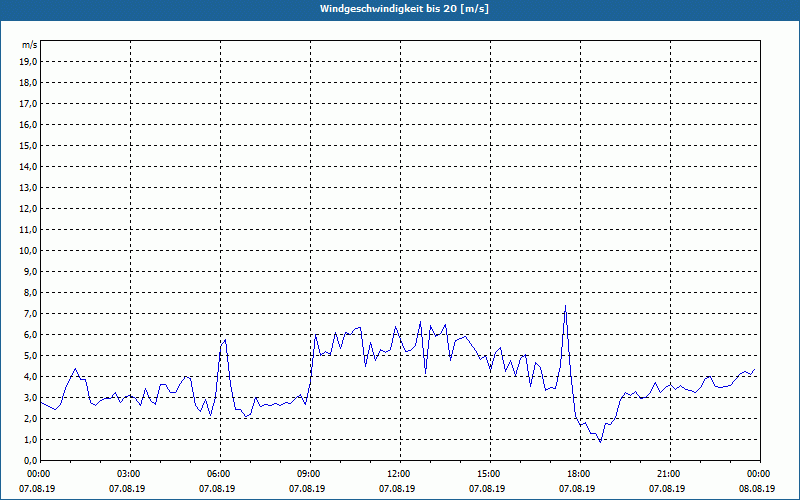This screenshot has height=500, width=800.
Task: Select the '08.08.19' date label
Action: 757,489
